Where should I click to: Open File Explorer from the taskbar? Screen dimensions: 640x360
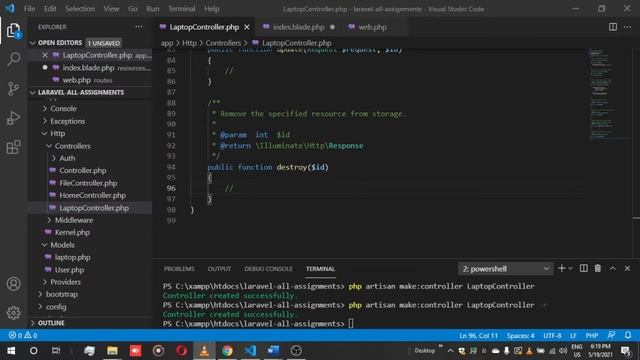click(112, 351)
